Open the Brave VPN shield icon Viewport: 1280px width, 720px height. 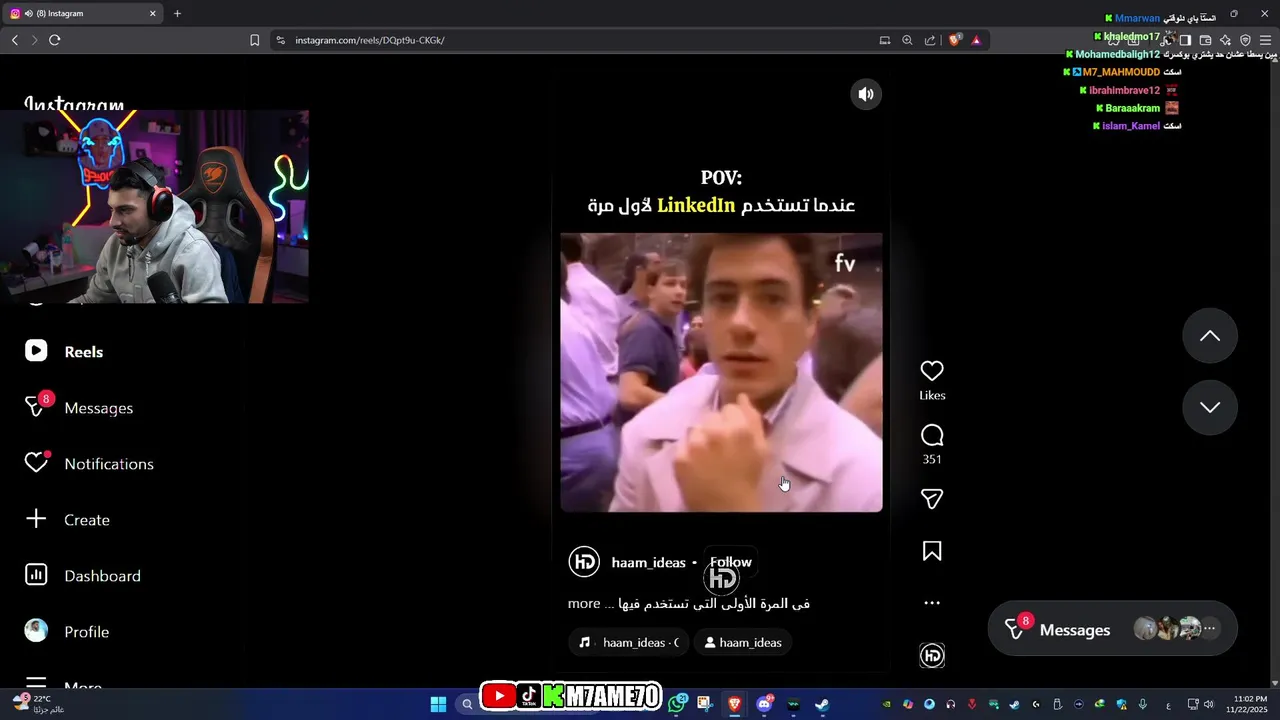click(1245, 40)
